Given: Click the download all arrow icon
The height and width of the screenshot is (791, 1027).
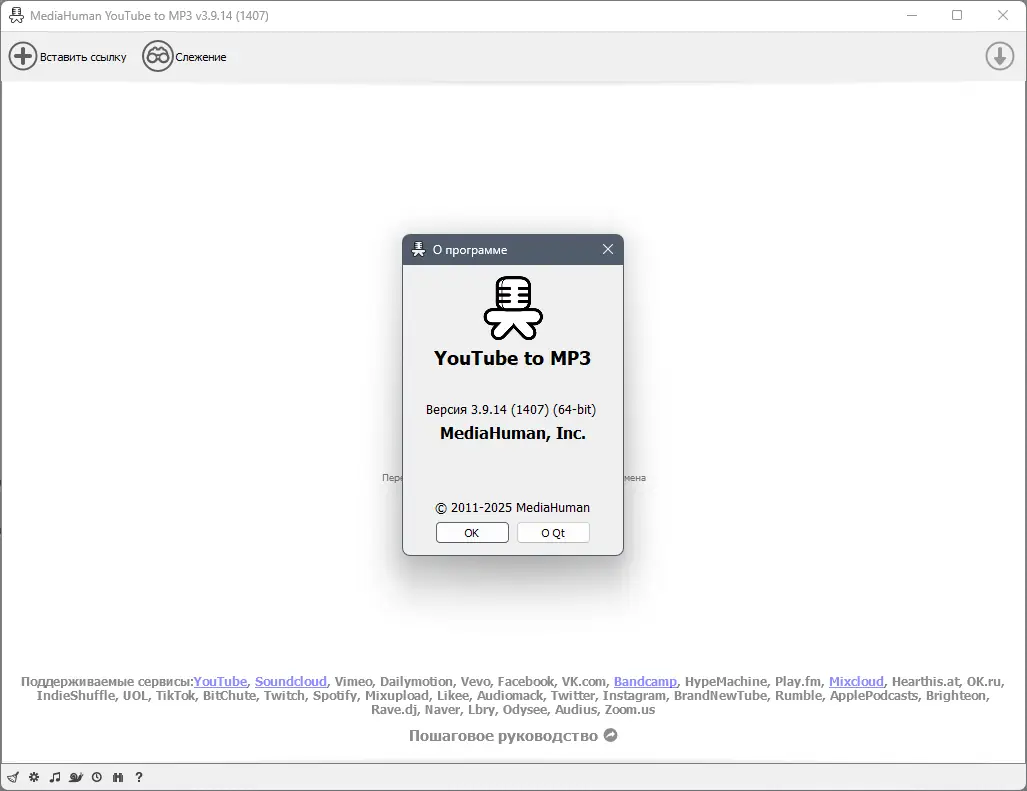Looking at the screenshot, I should (999, 56).
